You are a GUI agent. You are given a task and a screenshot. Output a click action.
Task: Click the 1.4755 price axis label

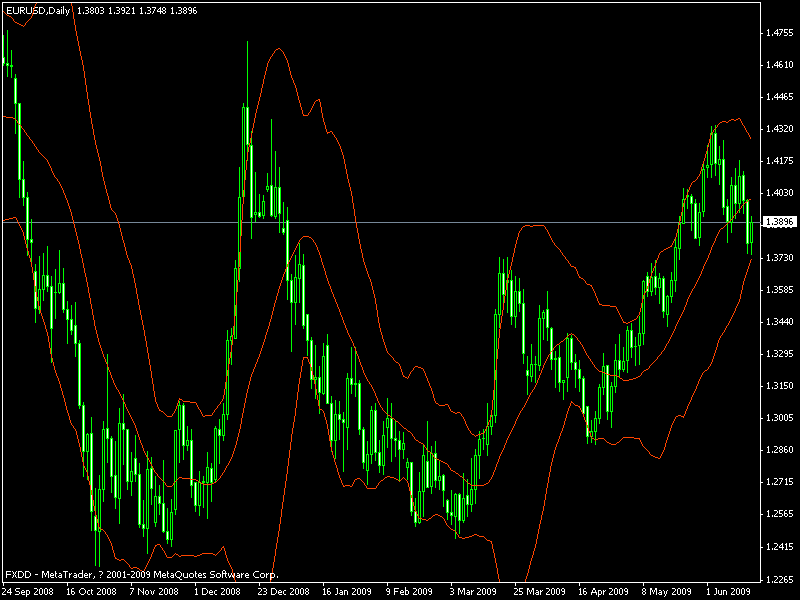coord(780,33)
